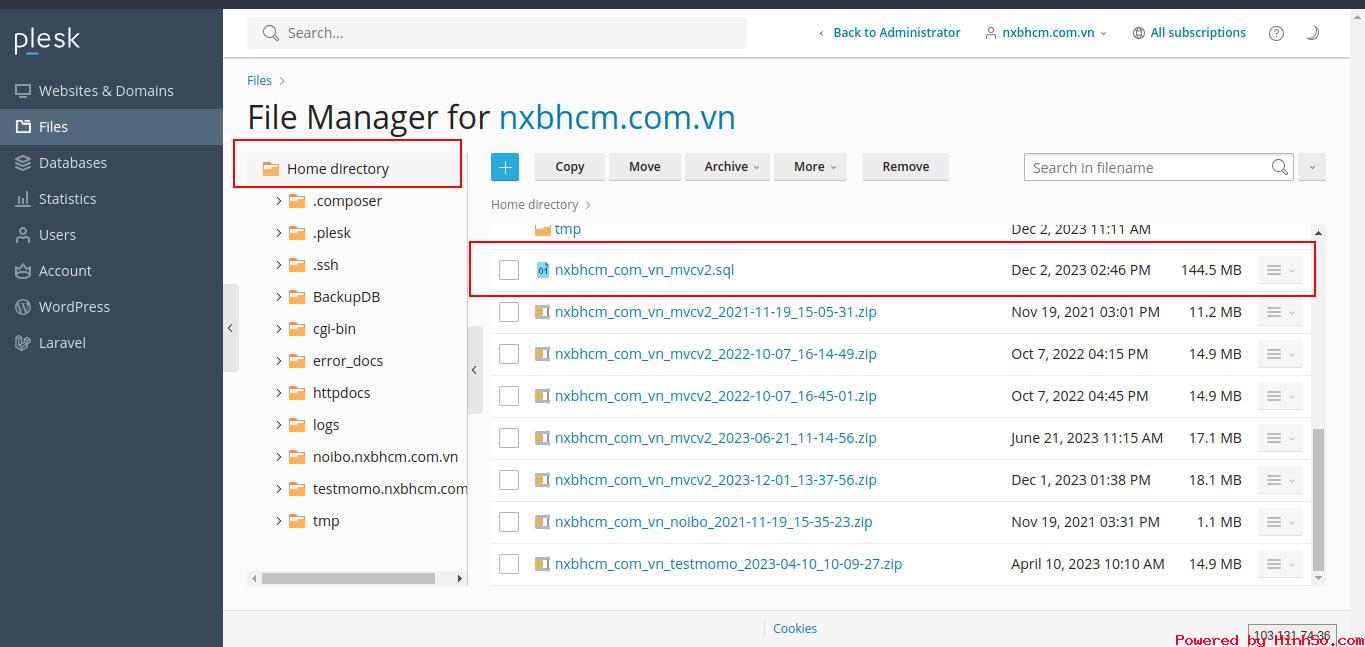
Task: Select Home directory in folder tree
Action: 337,169
